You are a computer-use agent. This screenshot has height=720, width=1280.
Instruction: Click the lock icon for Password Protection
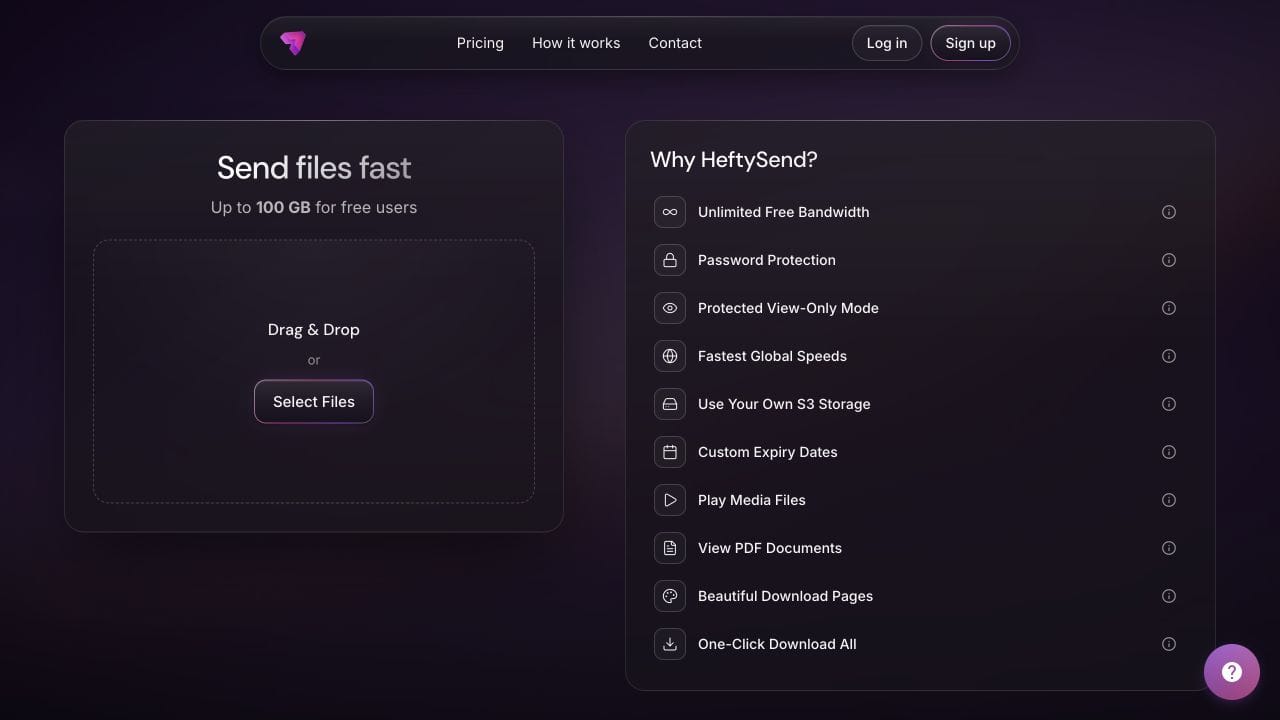[x=670, y=260]
